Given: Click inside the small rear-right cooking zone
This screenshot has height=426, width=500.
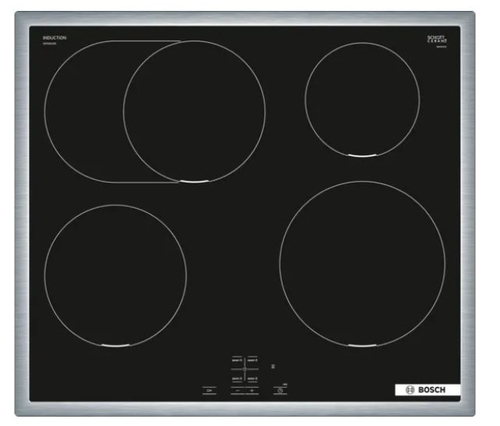Looking at the screenshot, I should [362, 99].
